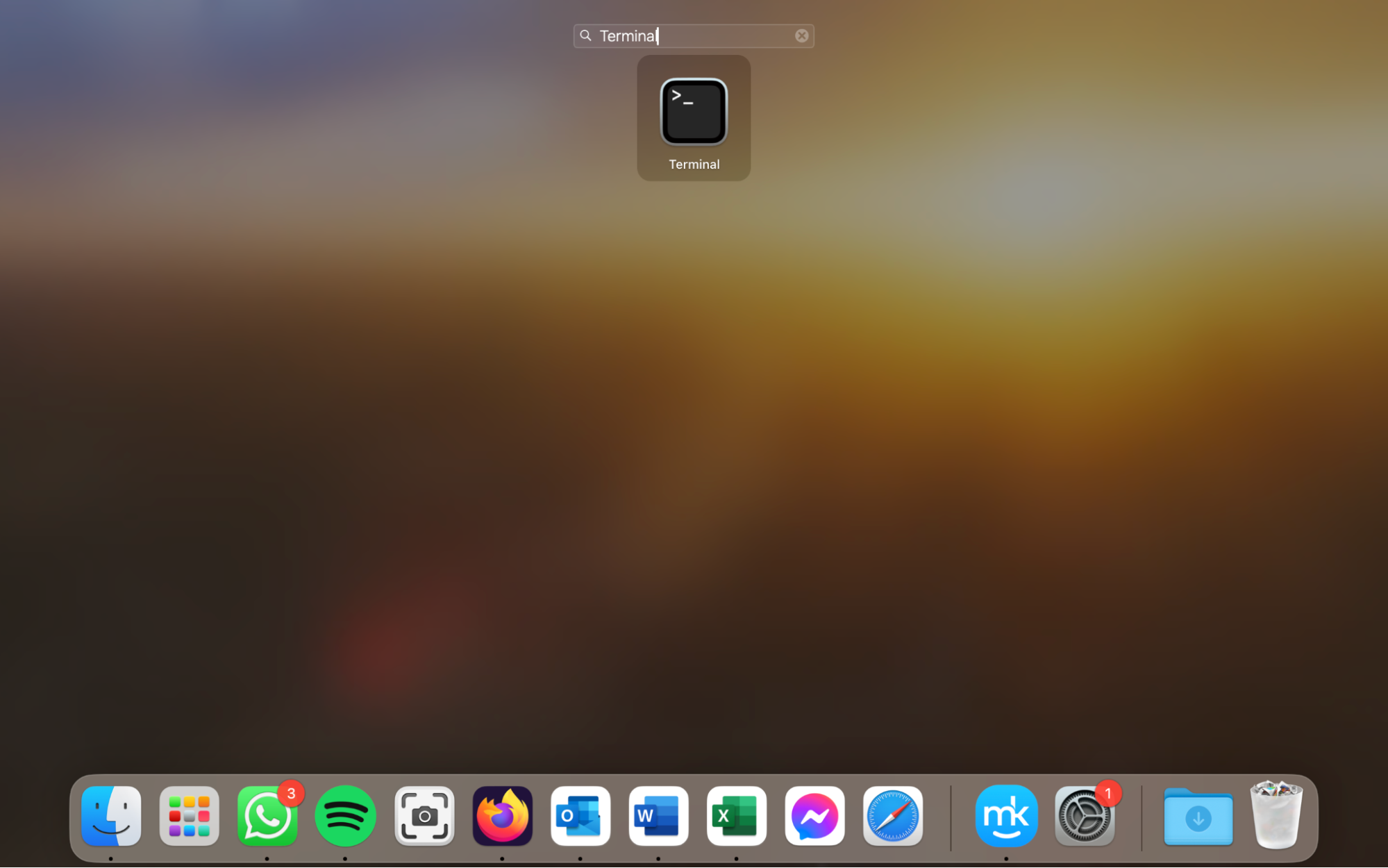The width and height of the screenshot is (1388, 868).
Task: Clear the Launchpad search field
Action: point(801,36)
